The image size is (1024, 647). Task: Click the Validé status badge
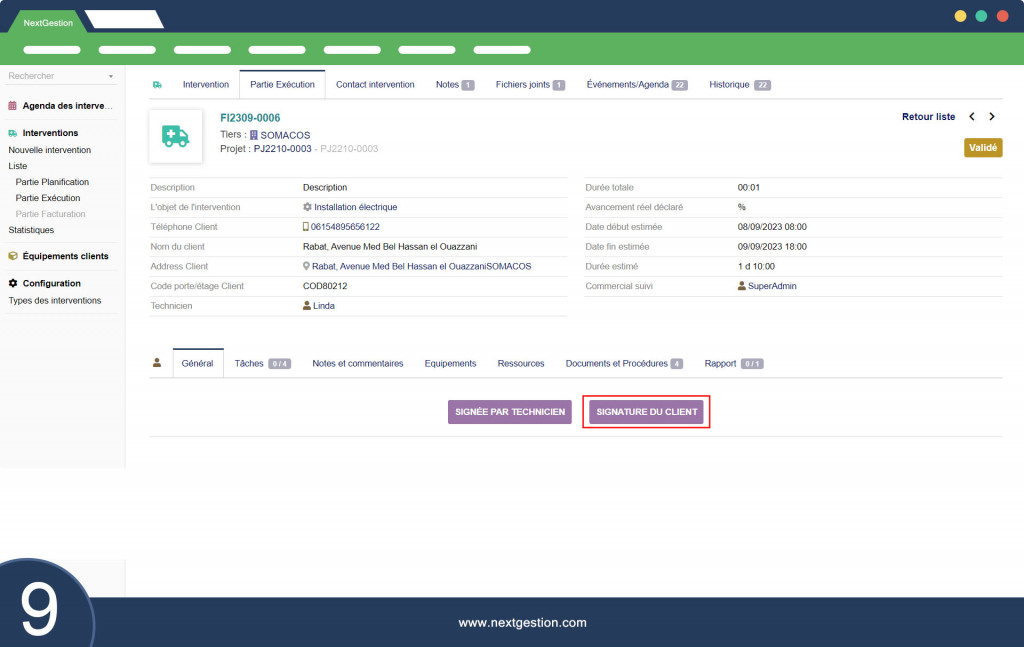(983, 148)
